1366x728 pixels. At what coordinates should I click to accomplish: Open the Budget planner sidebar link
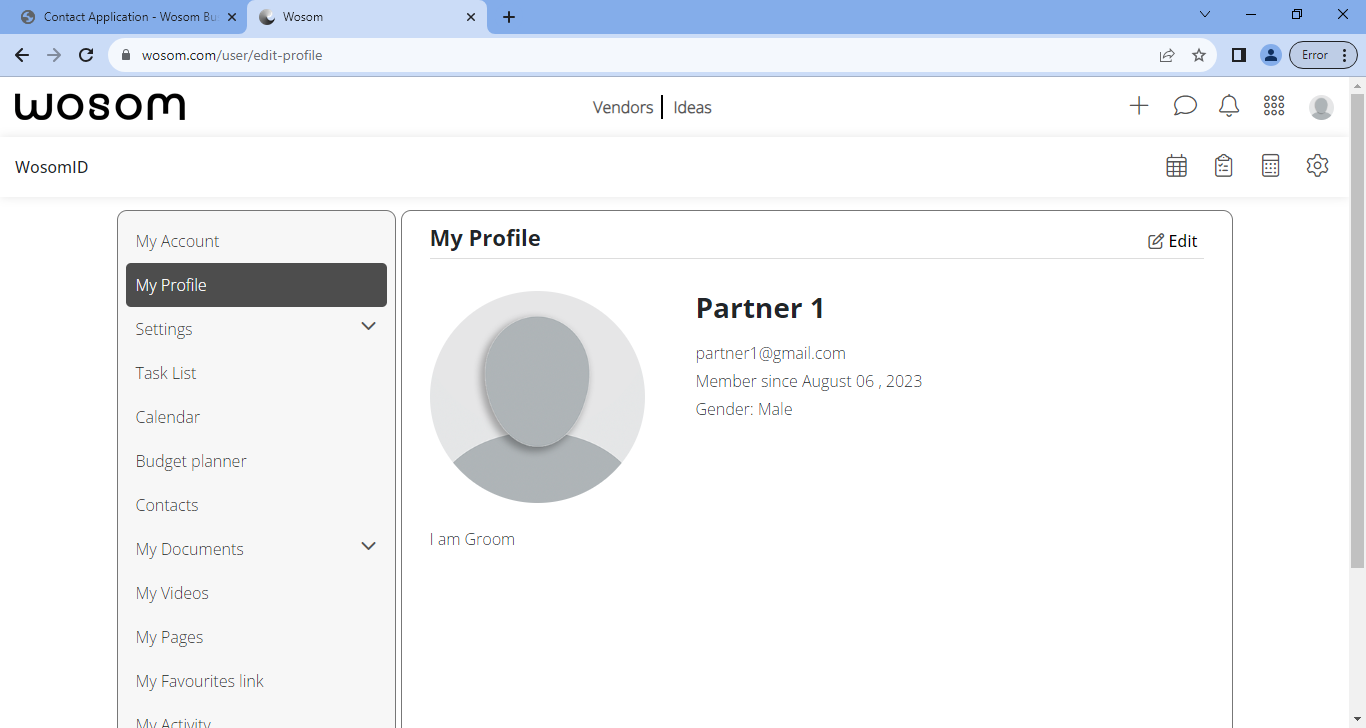click(x=190, y=461)
